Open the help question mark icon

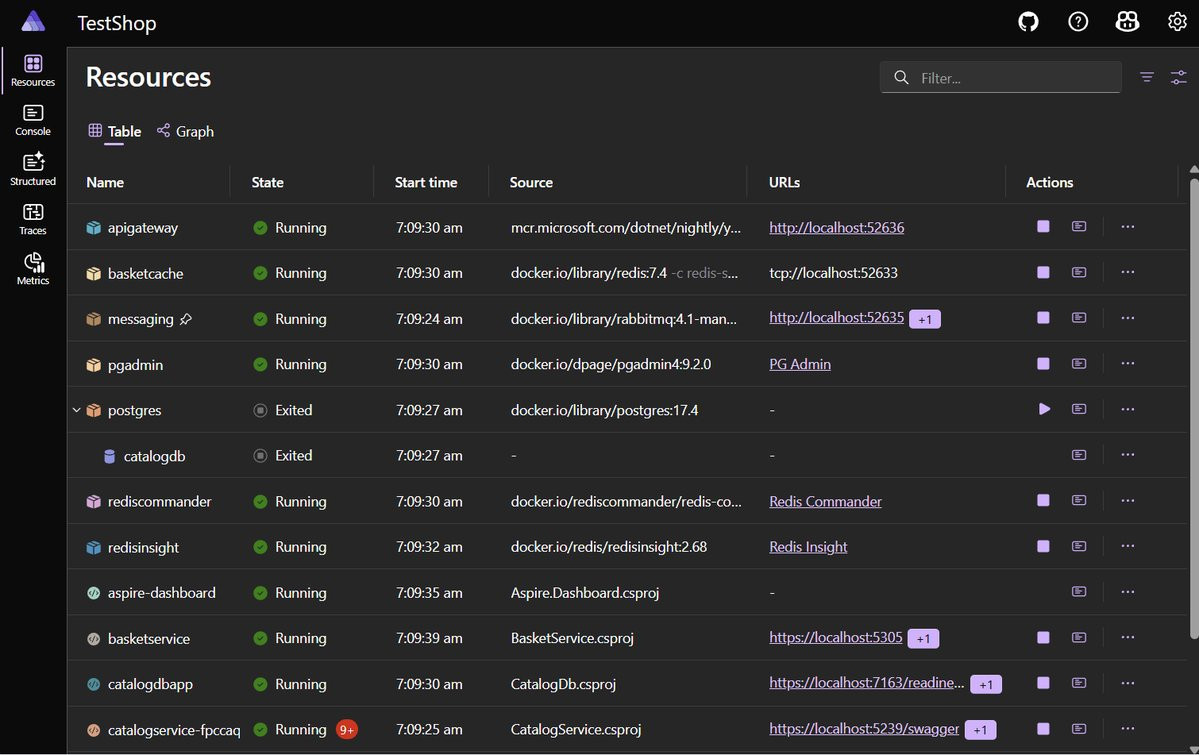coord(1078,22)
